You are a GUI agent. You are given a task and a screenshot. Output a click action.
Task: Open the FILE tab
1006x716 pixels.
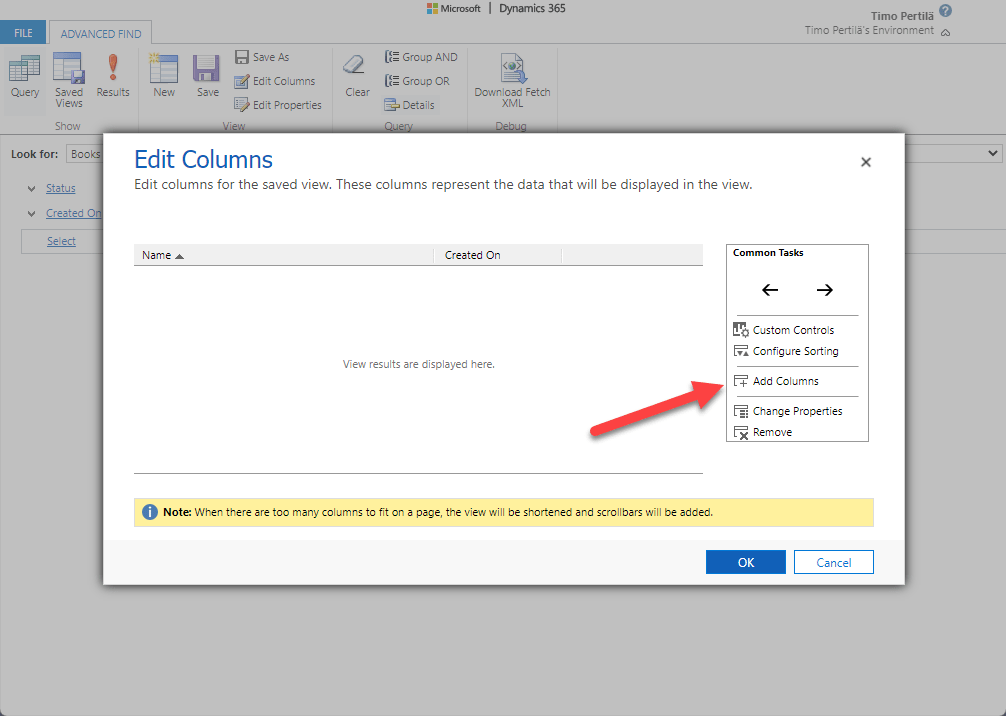(x=23, y=33)
